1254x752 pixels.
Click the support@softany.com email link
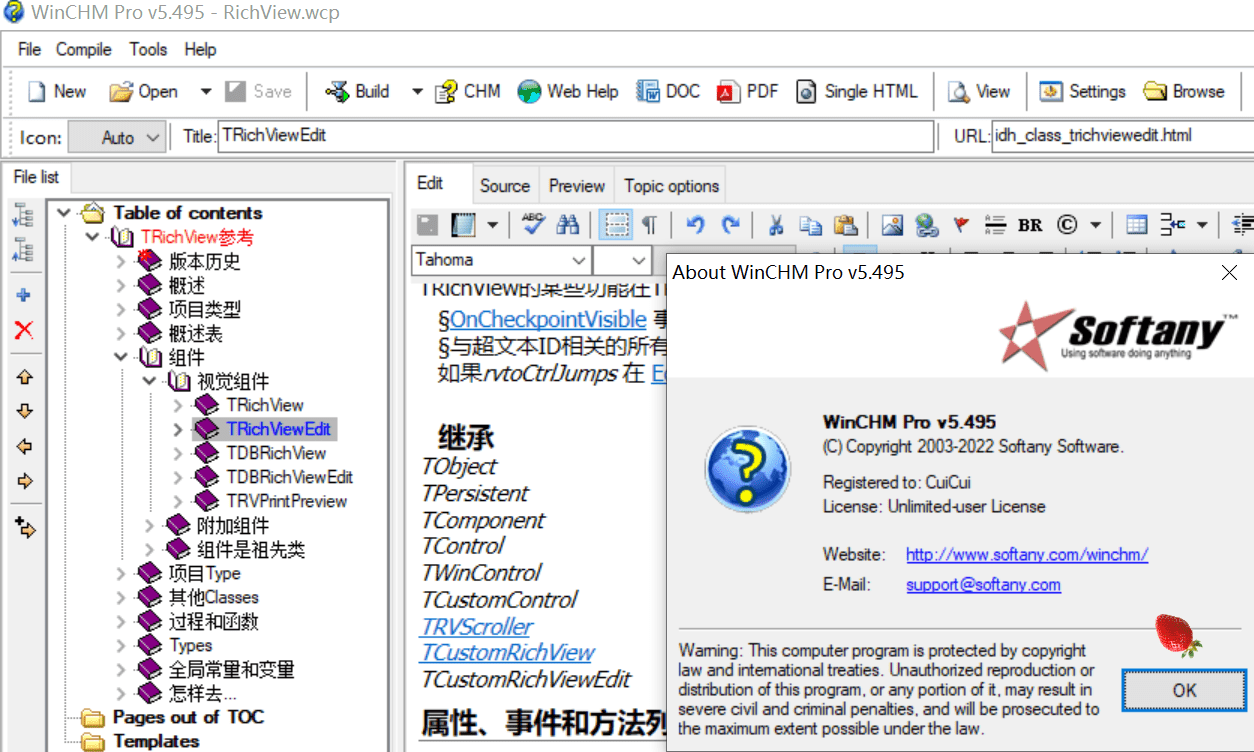click(983, 584)
